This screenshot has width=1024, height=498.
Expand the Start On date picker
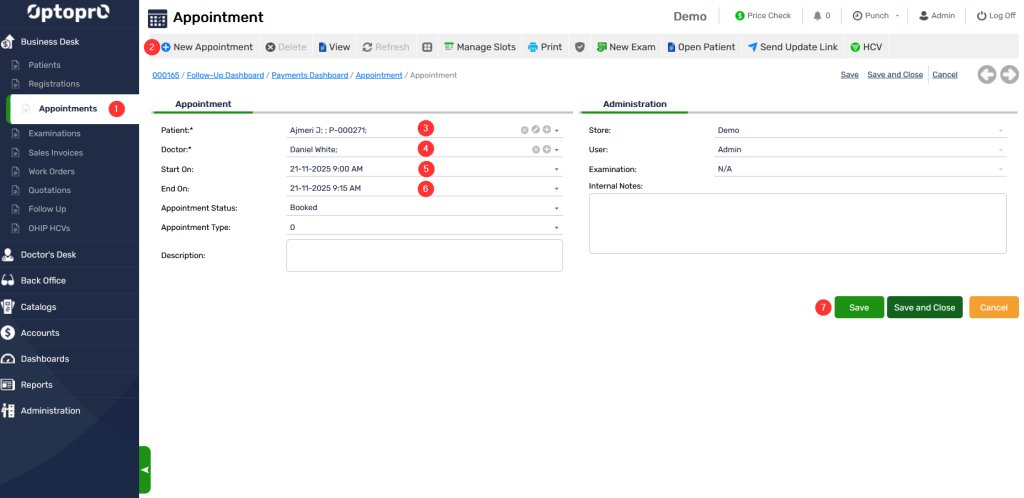pyautogui.click(x=556, y=169)
